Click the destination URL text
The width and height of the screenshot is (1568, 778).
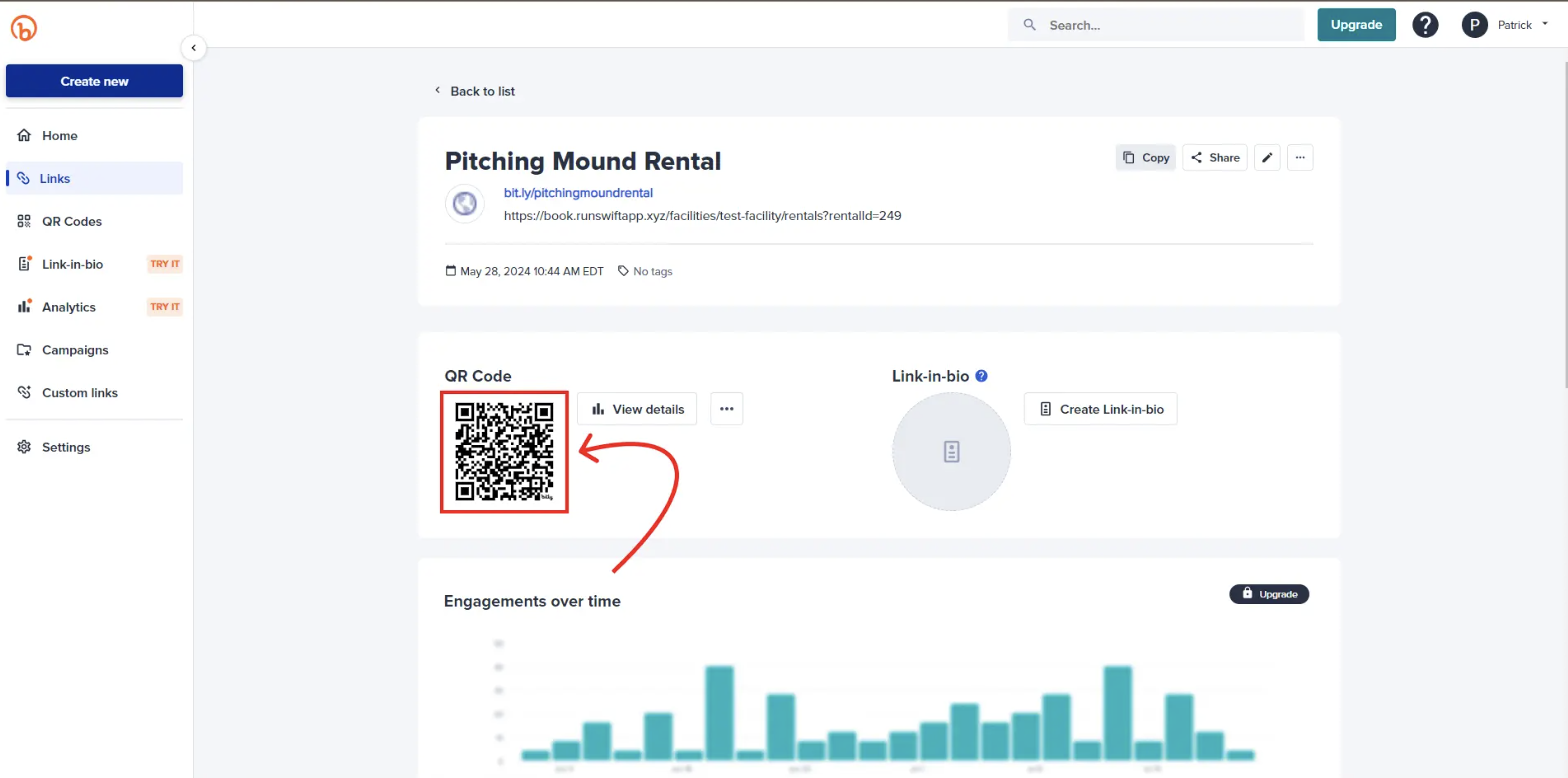coord(703,215)
